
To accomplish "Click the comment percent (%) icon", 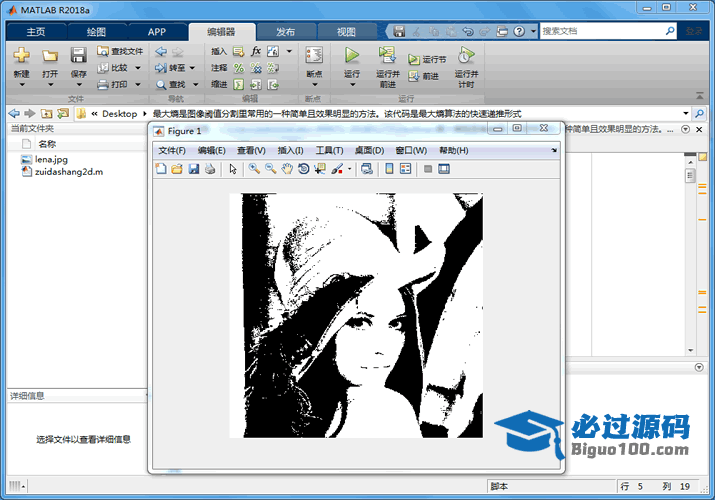I will tap(238, 68).
